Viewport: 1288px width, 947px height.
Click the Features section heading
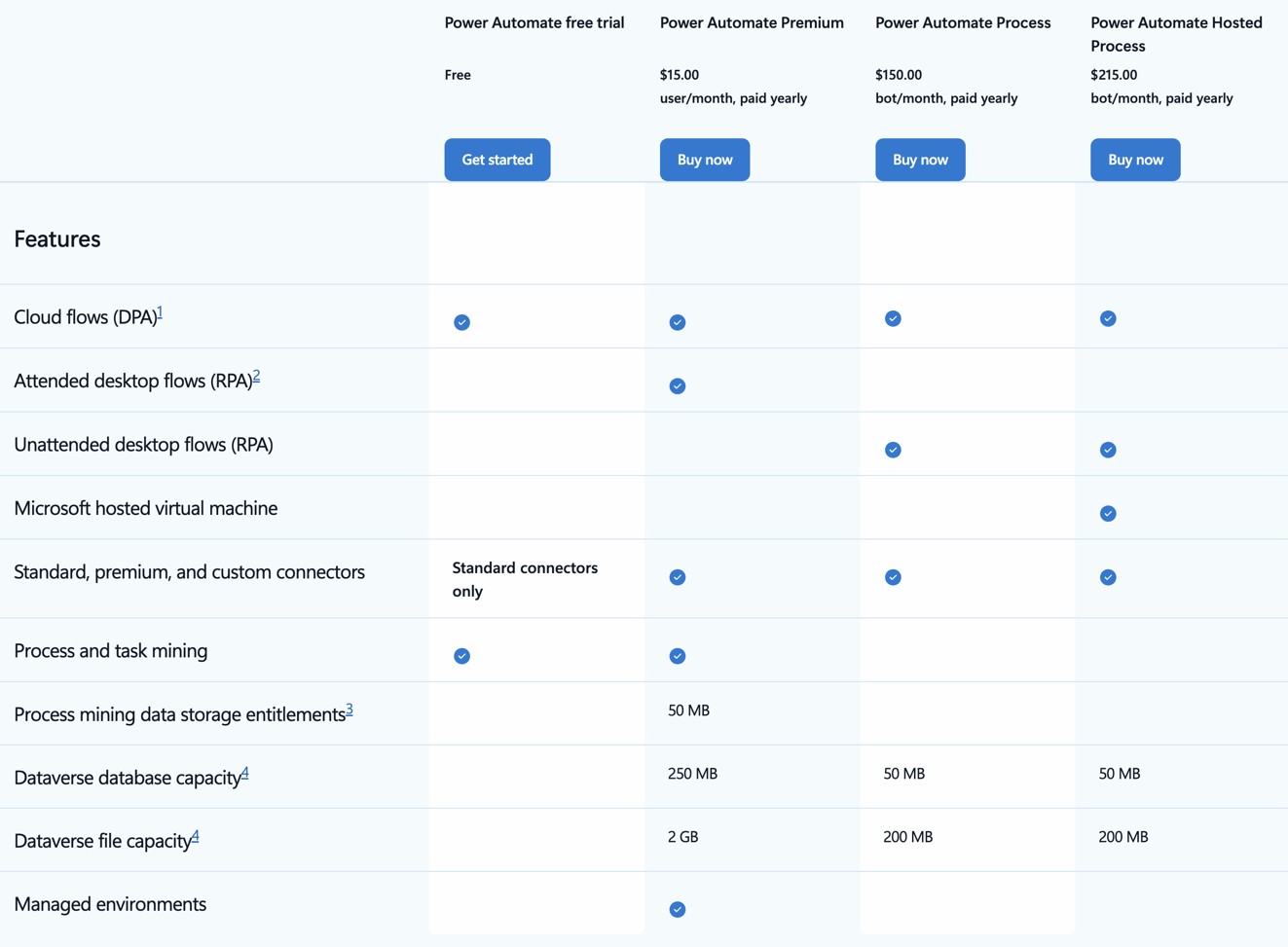(x=57, y=238)
